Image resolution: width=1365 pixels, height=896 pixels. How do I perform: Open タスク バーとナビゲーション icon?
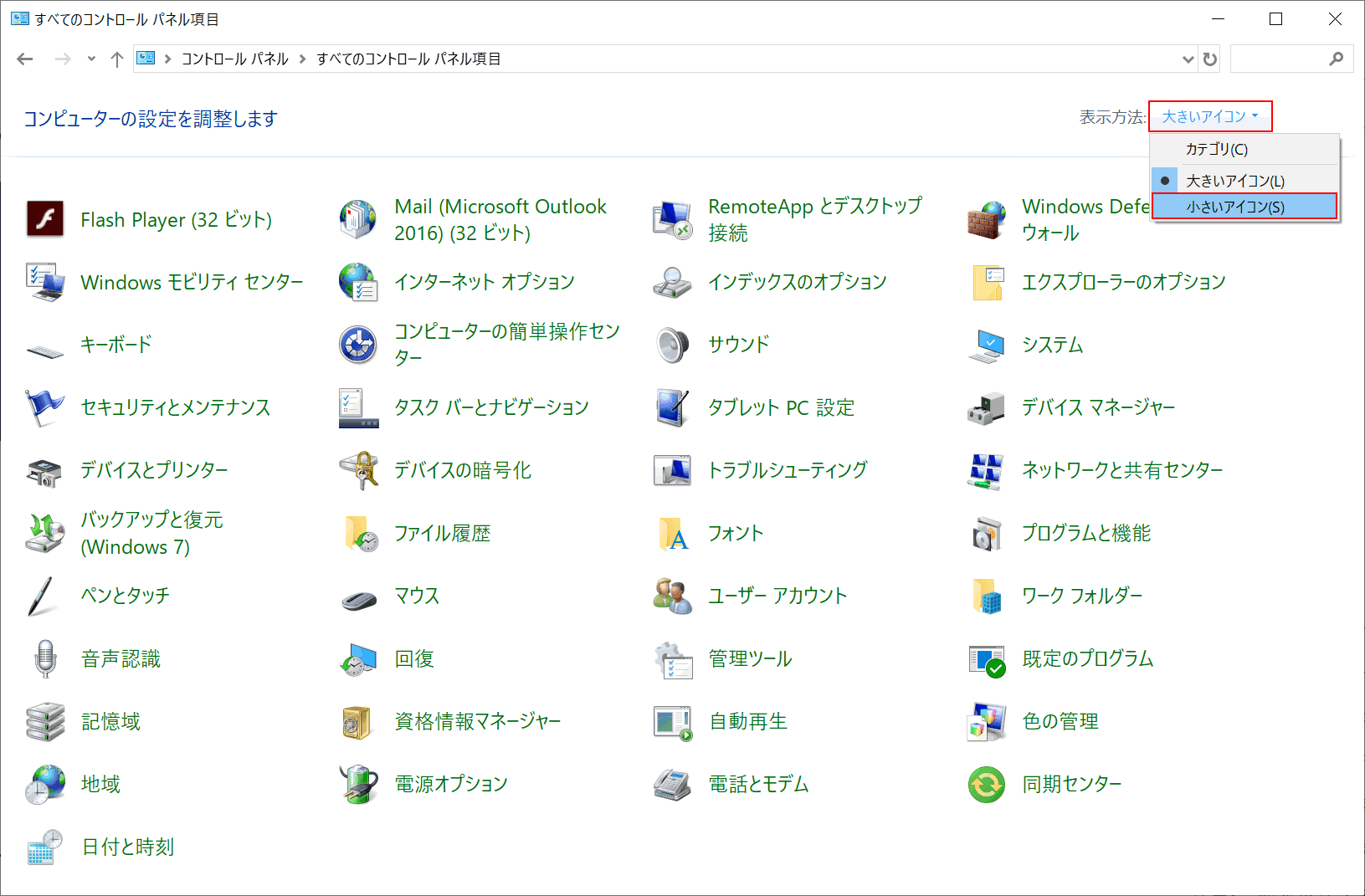click(358, 407)
